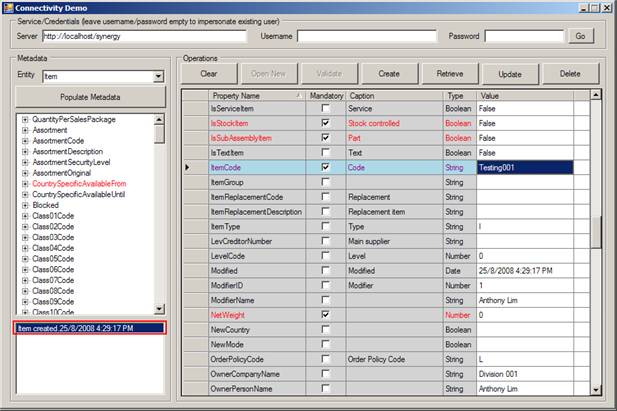Click the Testing001 value cell
Image resolution: width=617 pixels, height=411 pixels.
(x=525, y=167)
